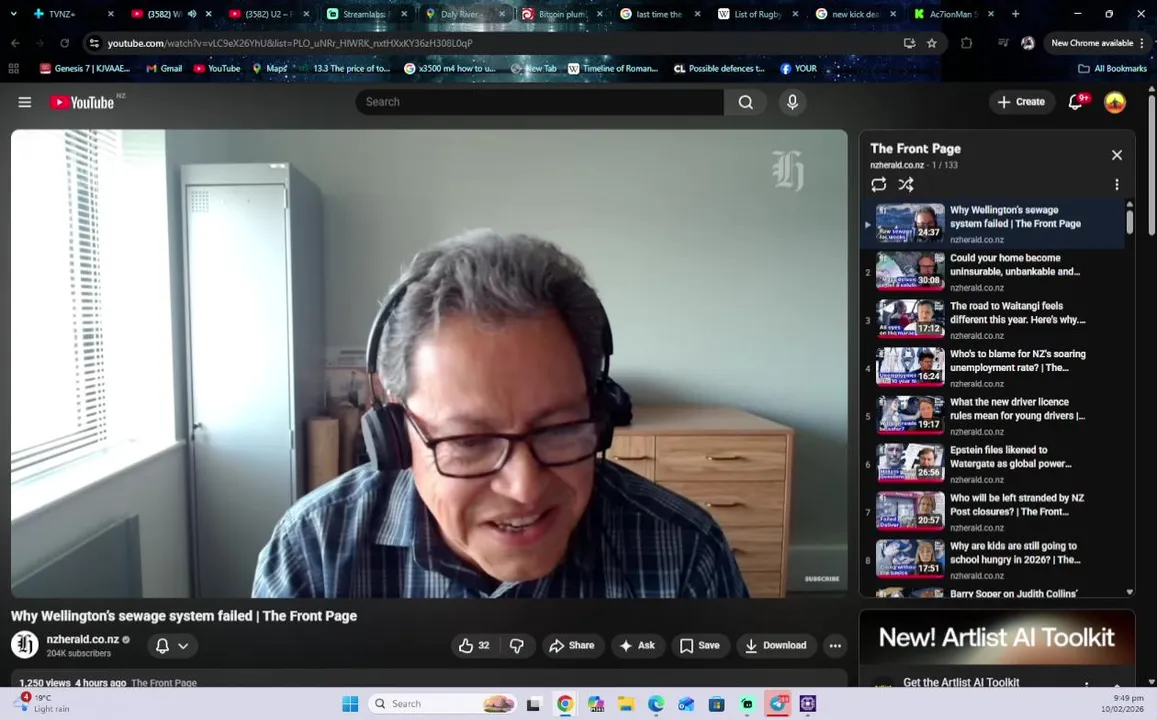
Task: Click the Subscribe watermark in video
Action: click(x=821, y=579)
